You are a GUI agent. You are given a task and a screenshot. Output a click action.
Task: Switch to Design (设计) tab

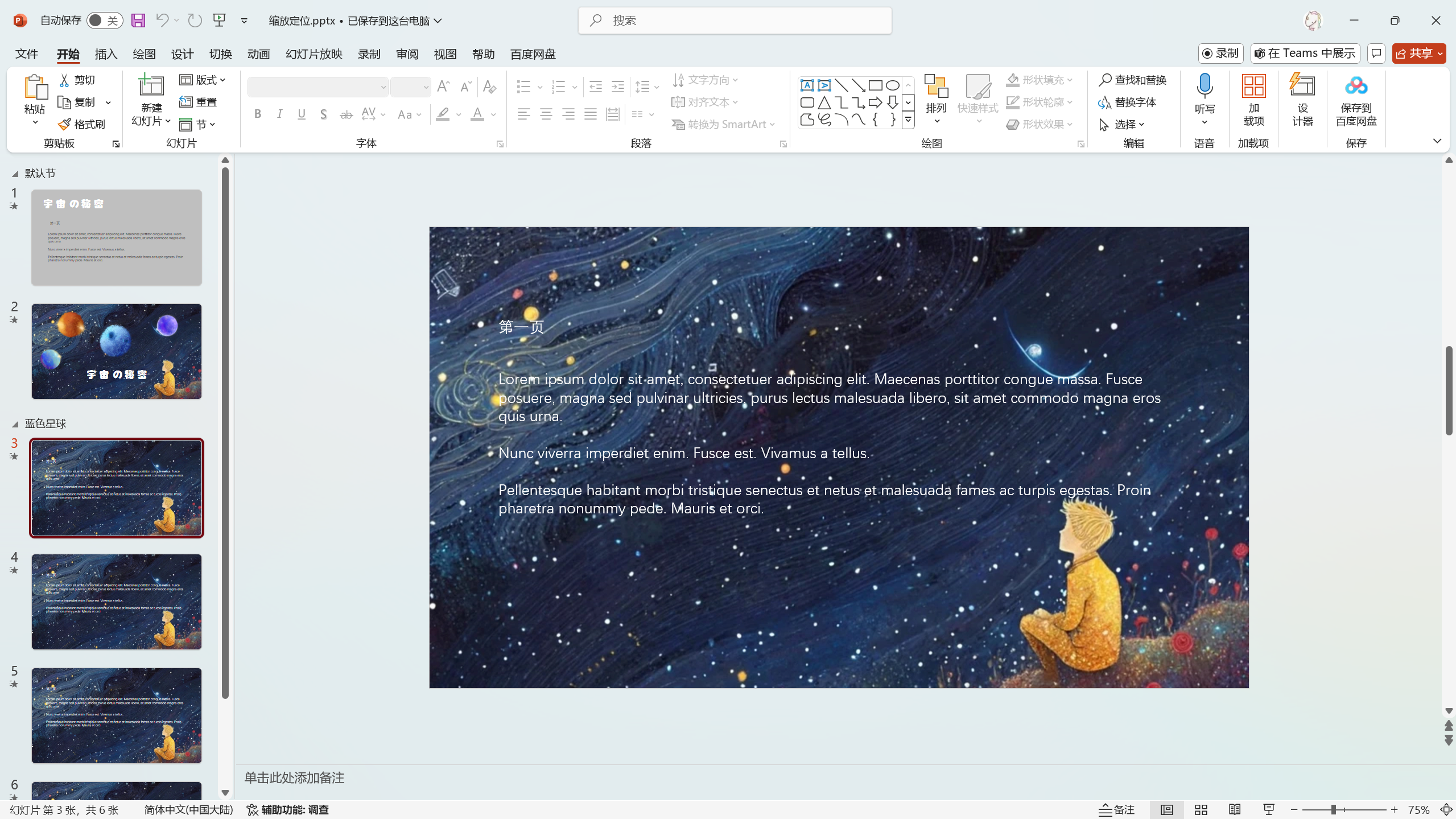click(182, 53)
